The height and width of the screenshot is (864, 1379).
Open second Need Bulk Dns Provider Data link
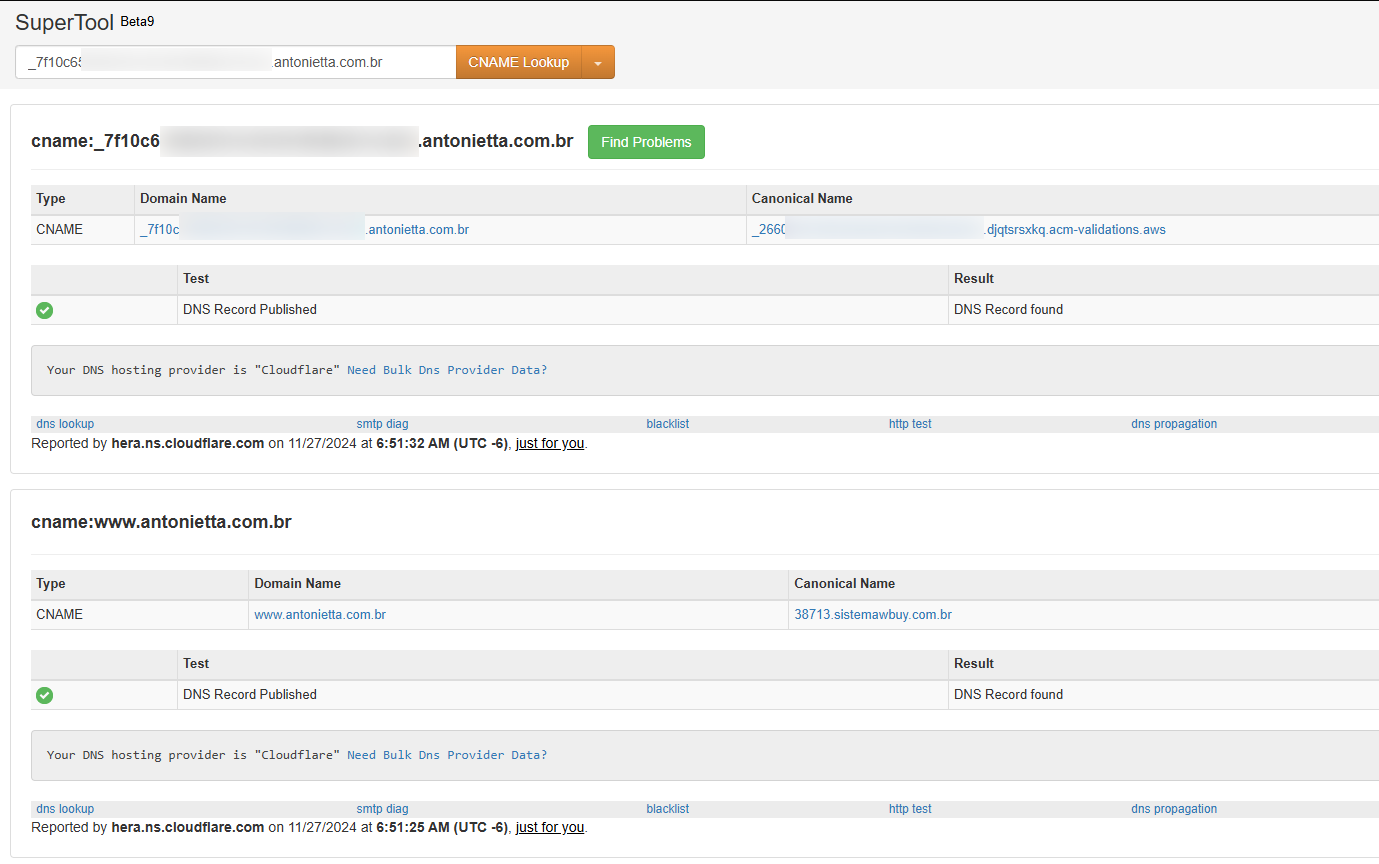coord(447,755)
